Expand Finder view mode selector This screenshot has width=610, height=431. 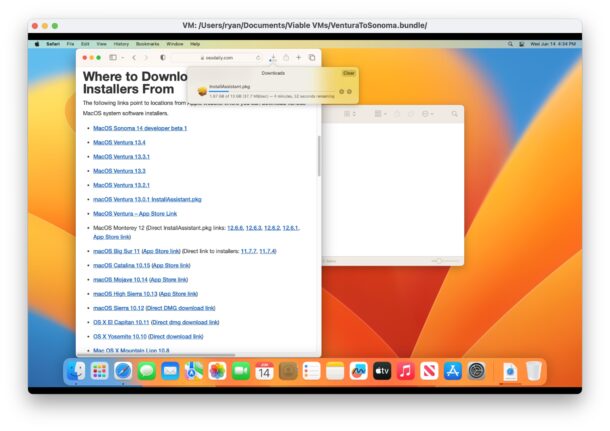350,115
